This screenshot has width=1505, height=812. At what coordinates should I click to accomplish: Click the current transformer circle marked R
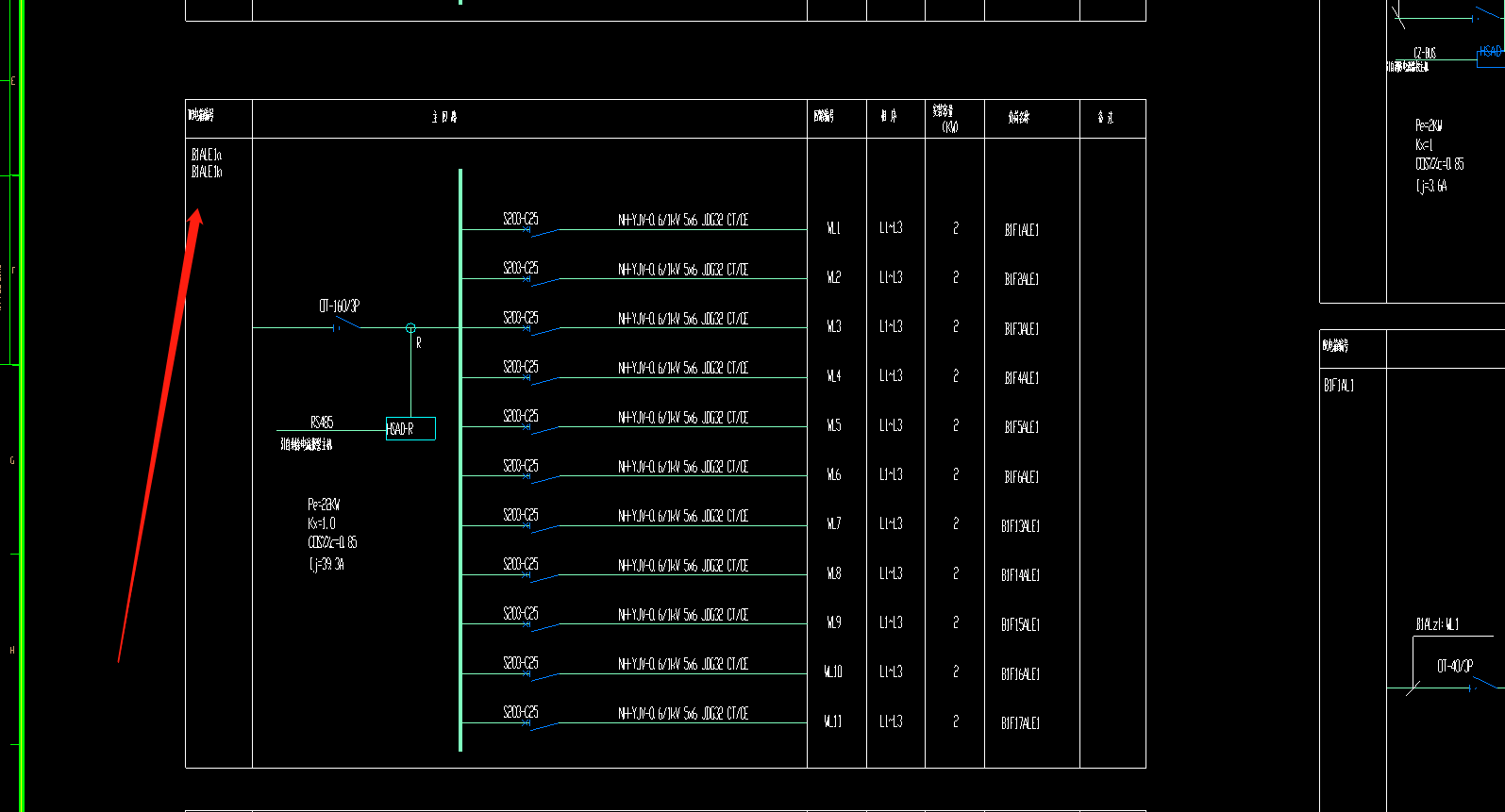[410, 328]
